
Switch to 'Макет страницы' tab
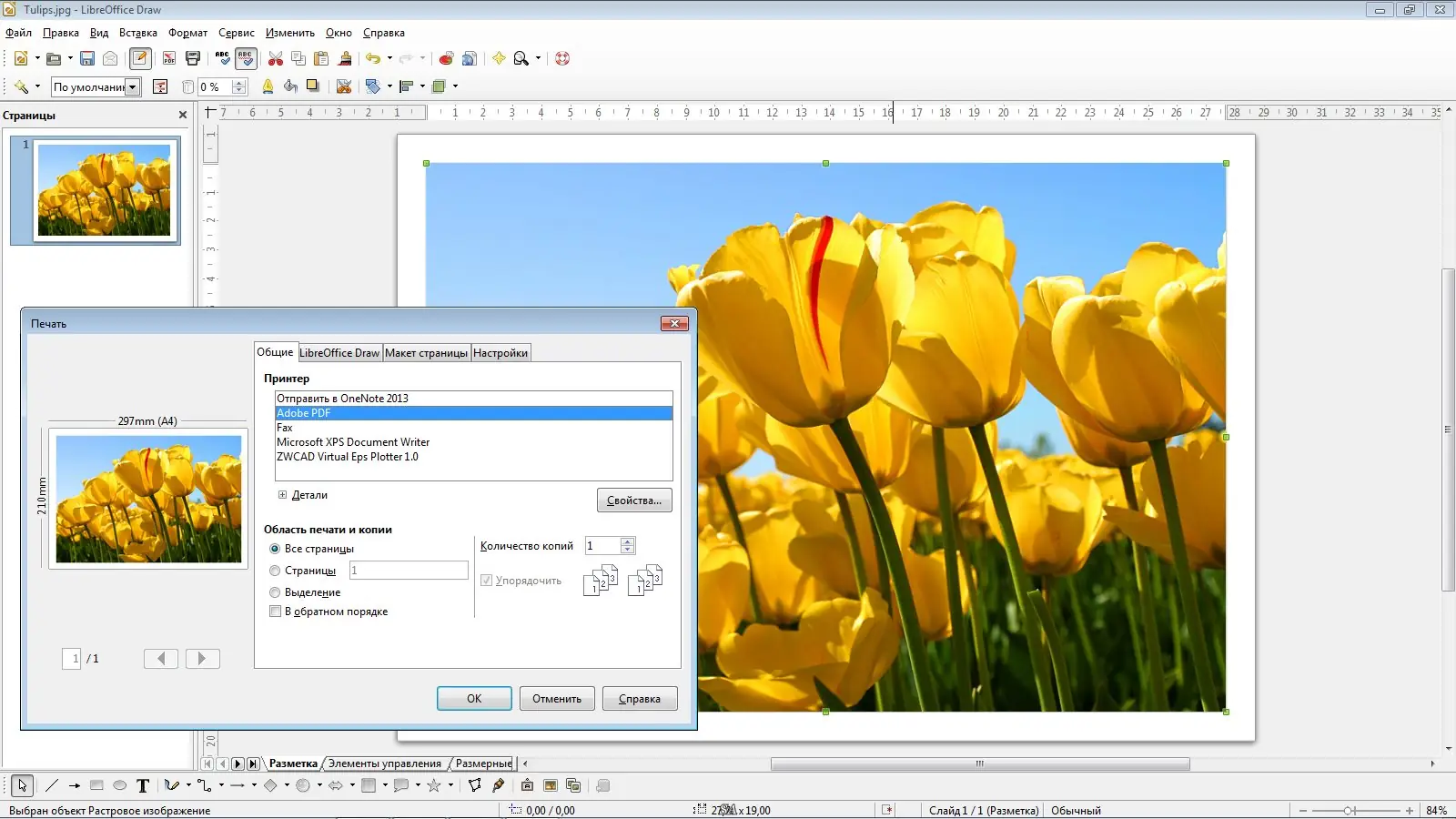(426, 353)
